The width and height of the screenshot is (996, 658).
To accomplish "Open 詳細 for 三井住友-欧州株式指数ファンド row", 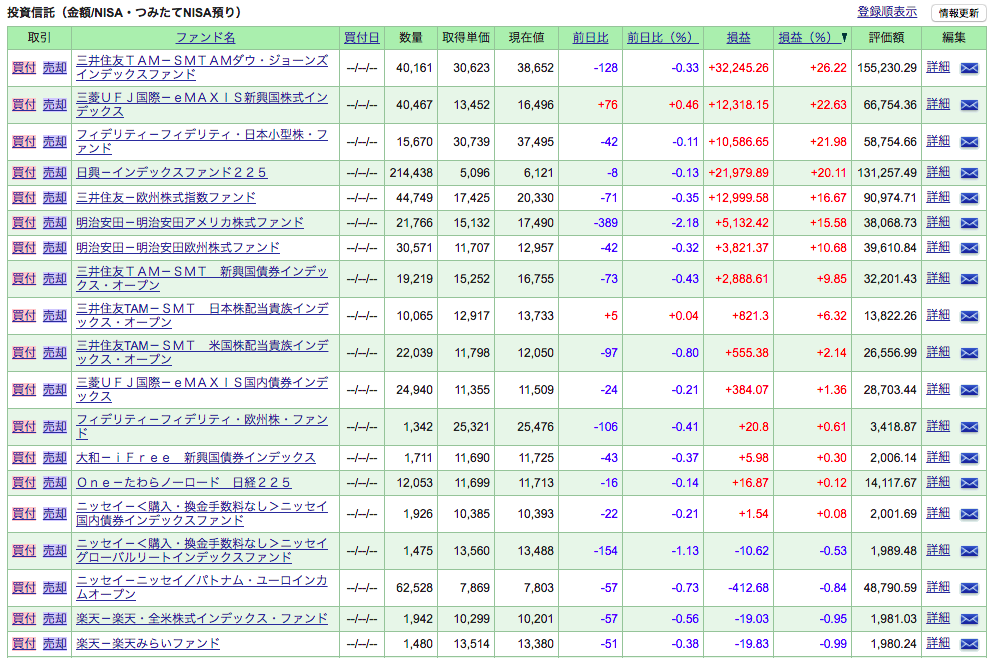I will point(938,197).
